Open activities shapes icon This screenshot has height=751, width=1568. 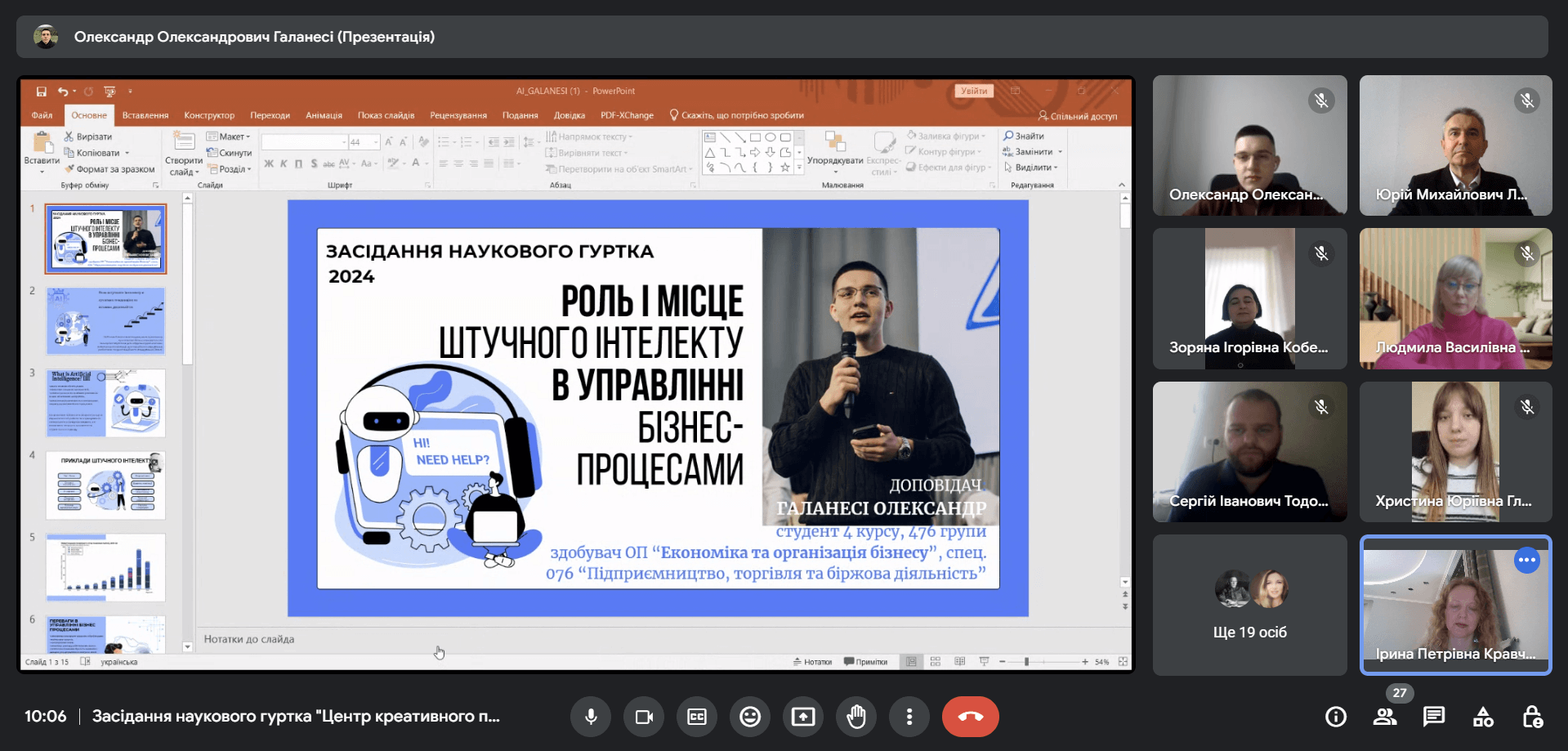[1483, 717]
